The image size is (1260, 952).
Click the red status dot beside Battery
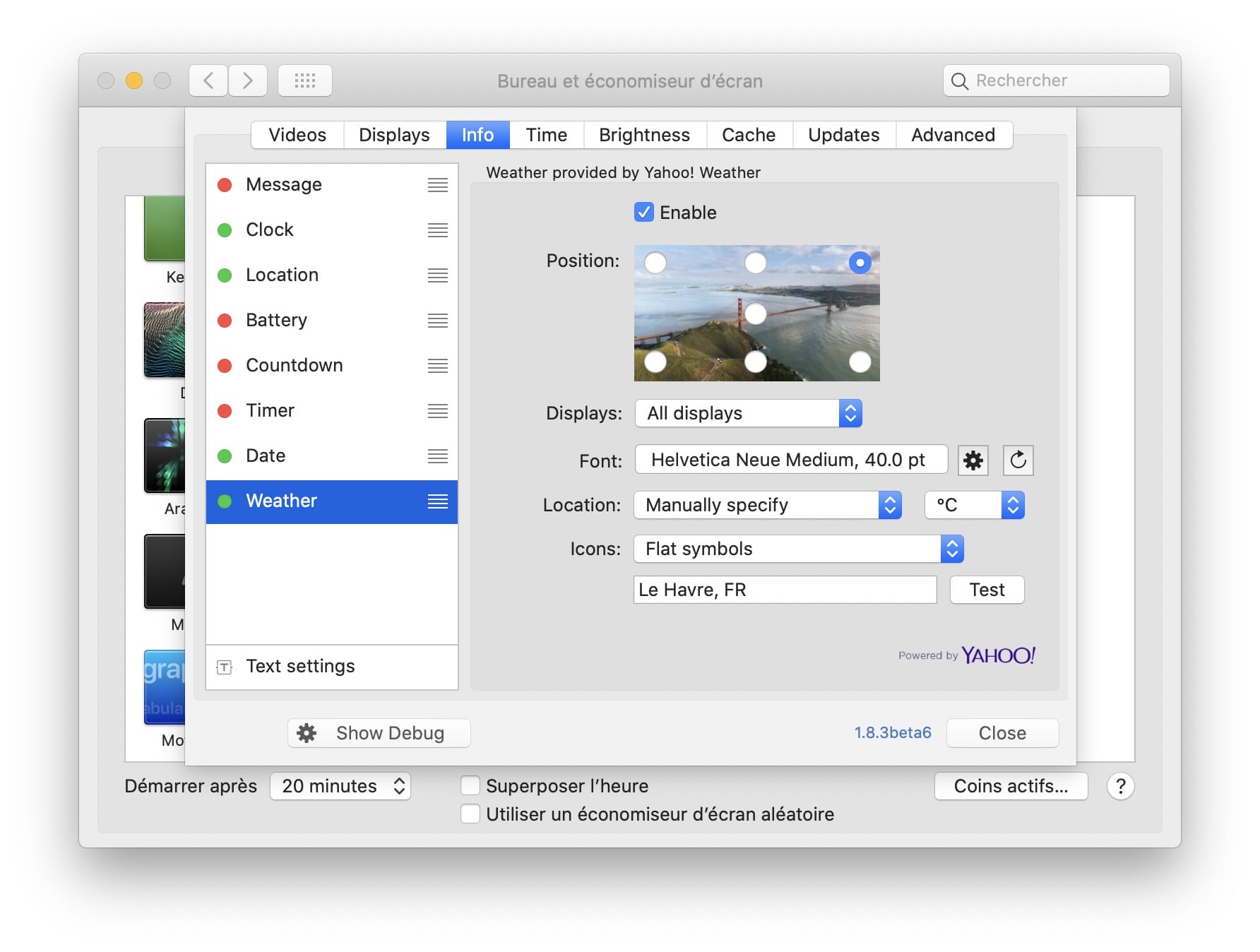(225, 321)
